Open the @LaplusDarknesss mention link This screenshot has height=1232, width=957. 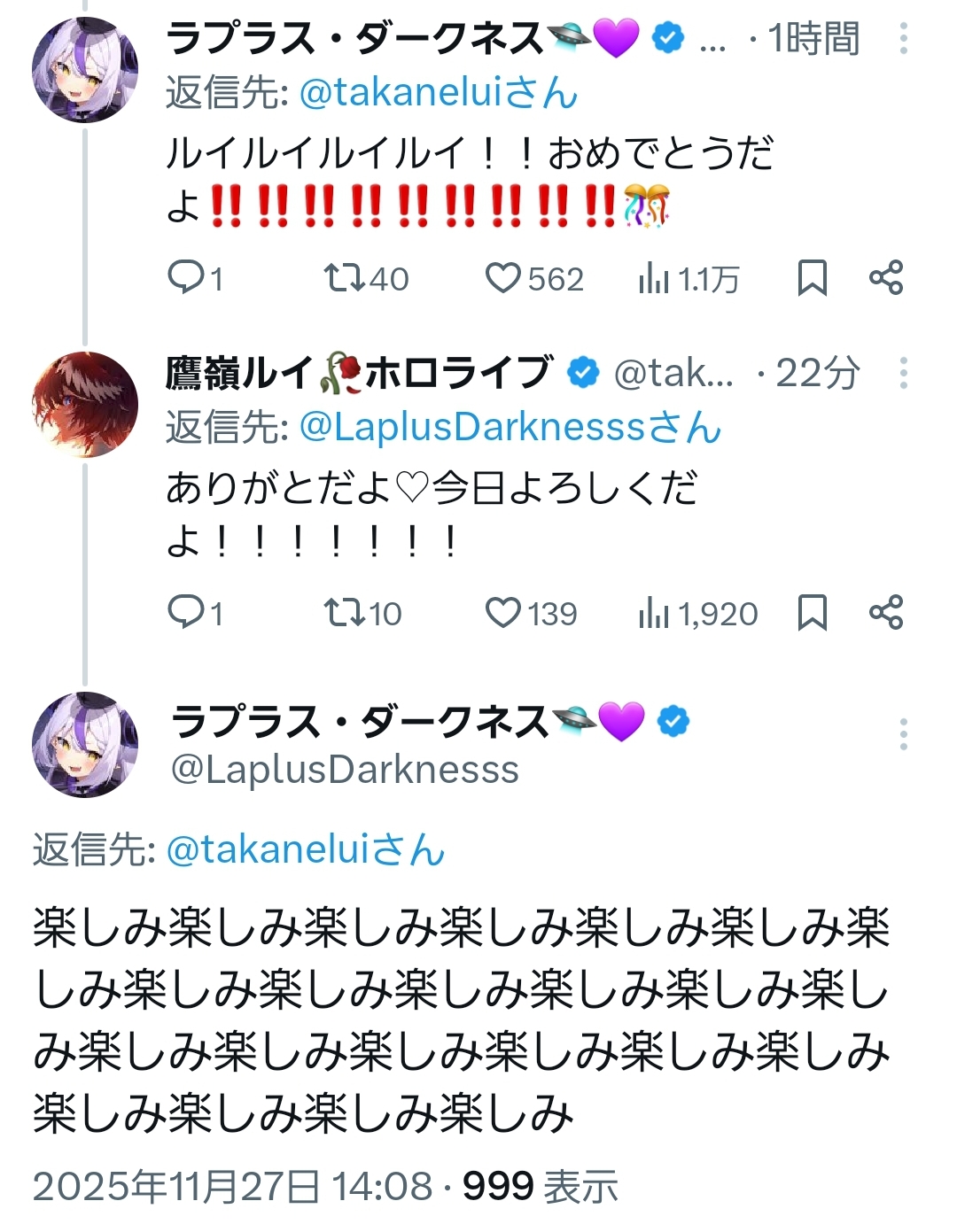coord(510,427)
